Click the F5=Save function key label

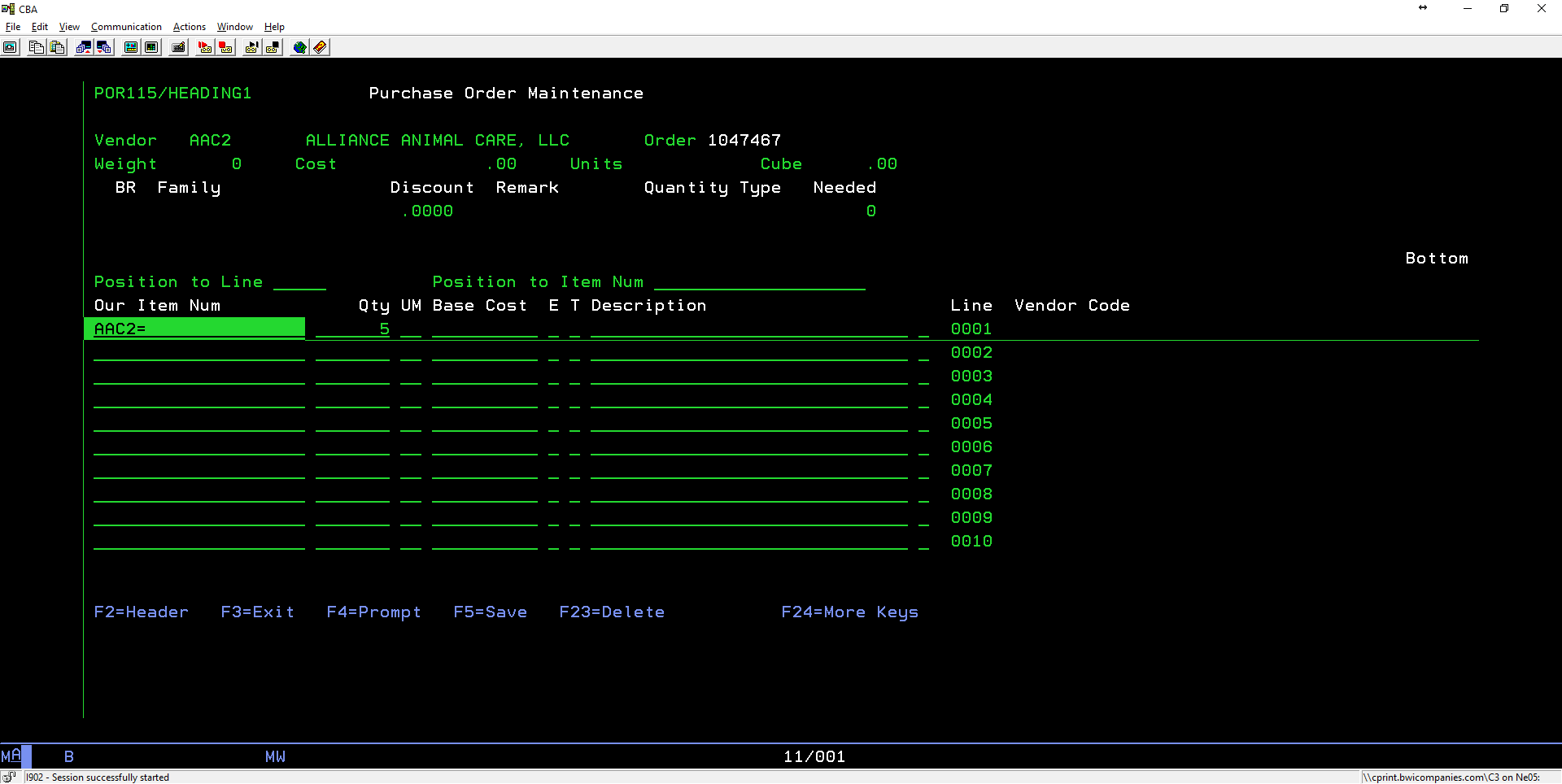pyautogui.click(x=490, y=612)
